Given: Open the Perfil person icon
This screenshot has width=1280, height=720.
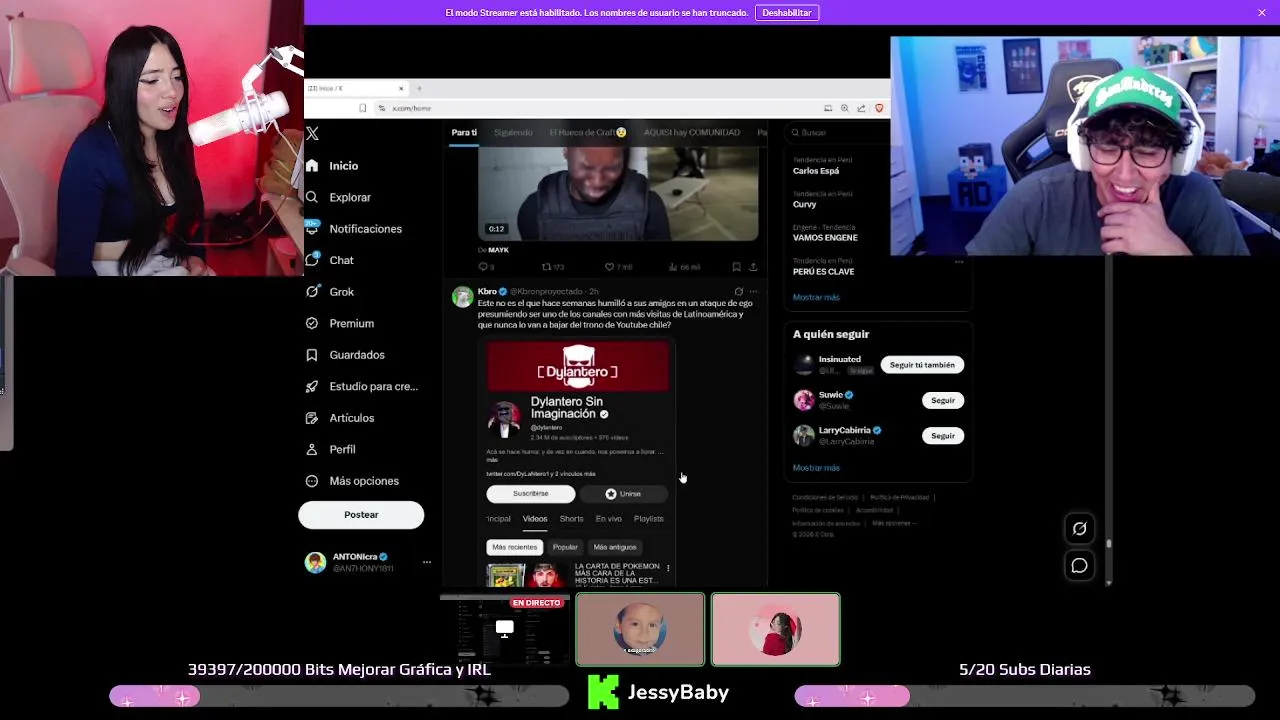Looking at the screenshot, I should pyautogui.click(x=312, y=449).
